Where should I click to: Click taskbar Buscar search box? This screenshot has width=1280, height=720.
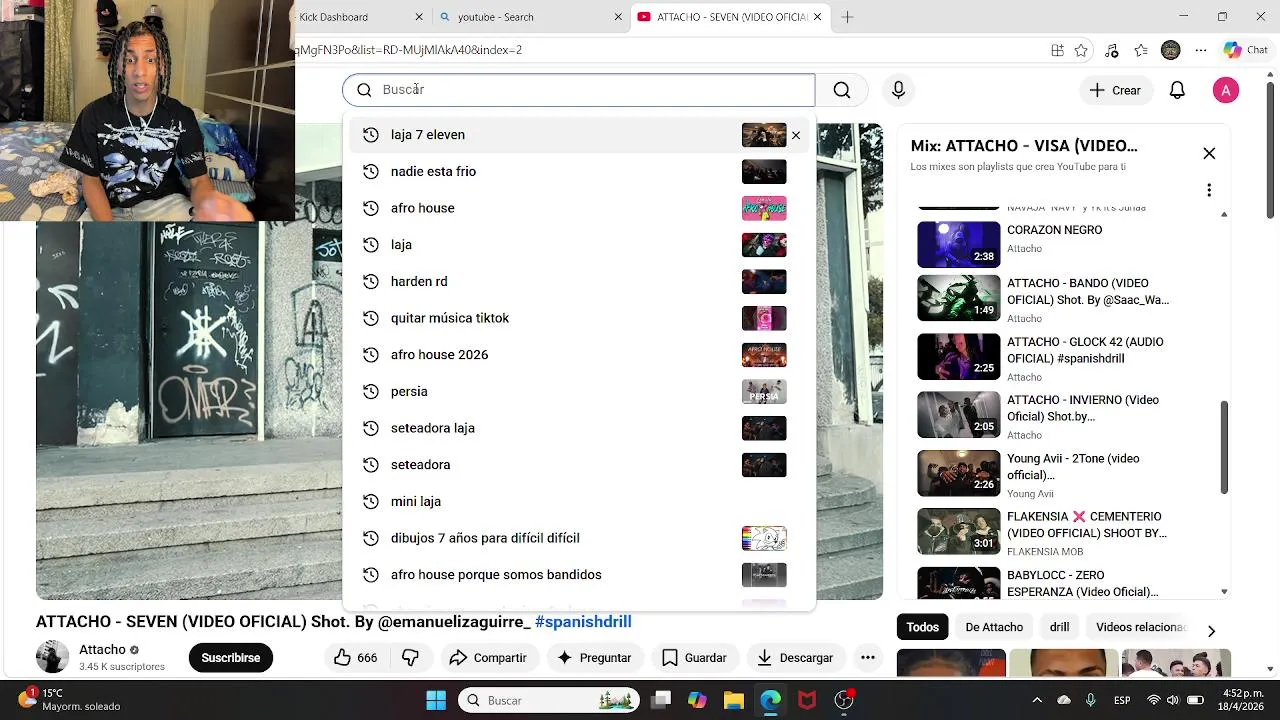pyautogui.click(x=549, y=700)
